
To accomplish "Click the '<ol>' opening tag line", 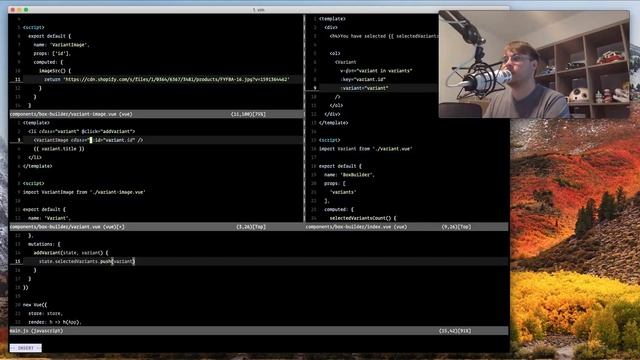I will click(x=335, y=53).
